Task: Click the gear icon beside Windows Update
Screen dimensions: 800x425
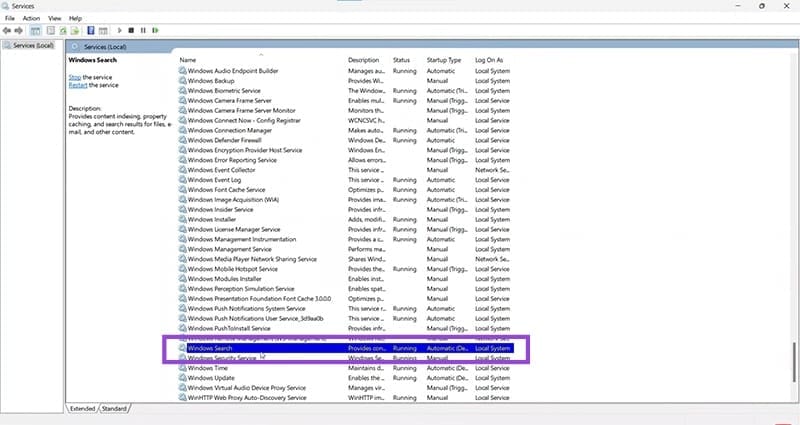Action: [182, 378]
